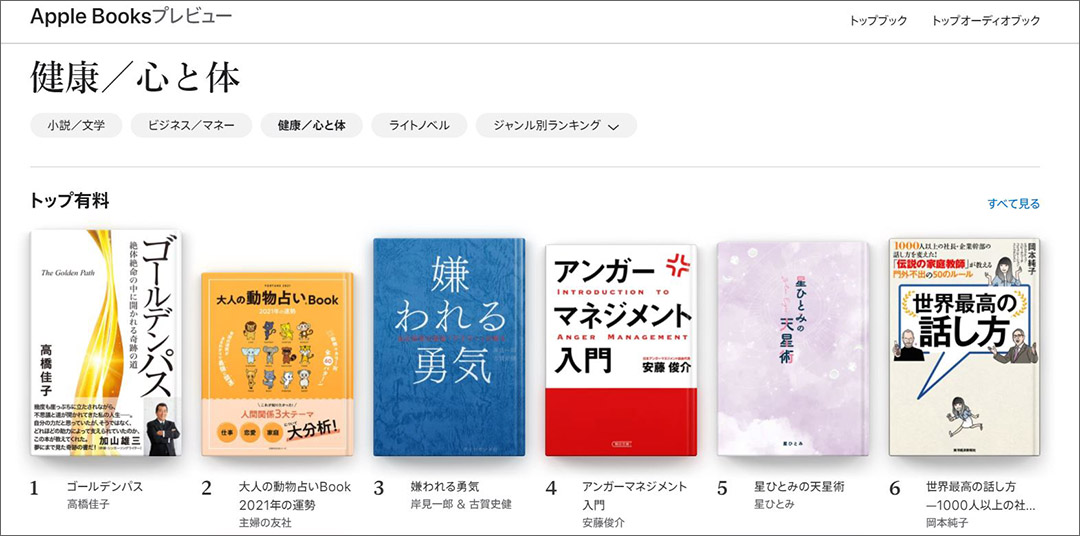Select the ライトノベル category pill

pos(419,125)
